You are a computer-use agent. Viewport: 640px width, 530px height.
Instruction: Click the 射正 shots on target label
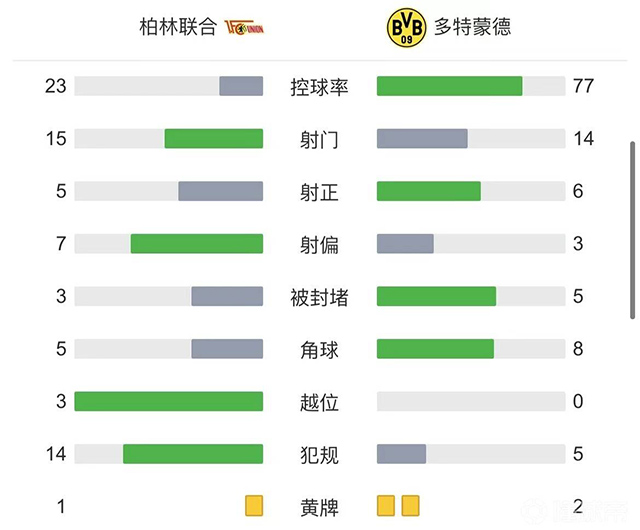click(x=319, y=192)
